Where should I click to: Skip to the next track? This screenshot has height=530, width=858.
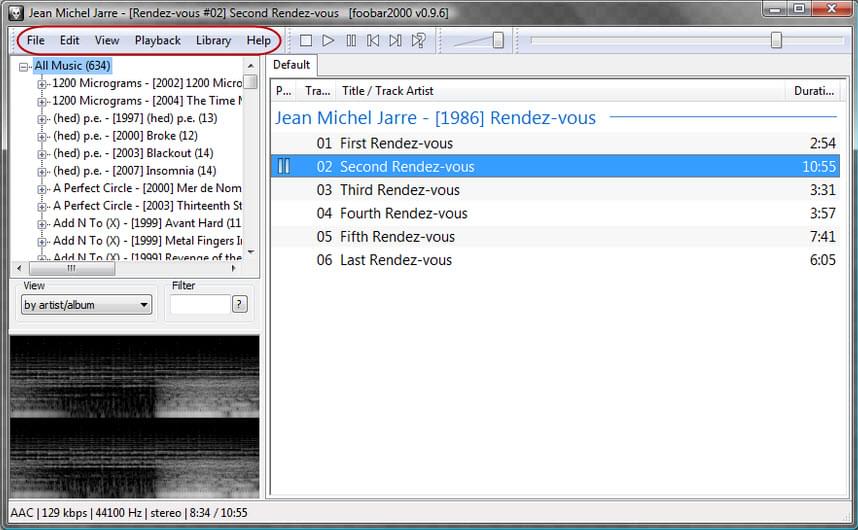(x=395, y=41)
